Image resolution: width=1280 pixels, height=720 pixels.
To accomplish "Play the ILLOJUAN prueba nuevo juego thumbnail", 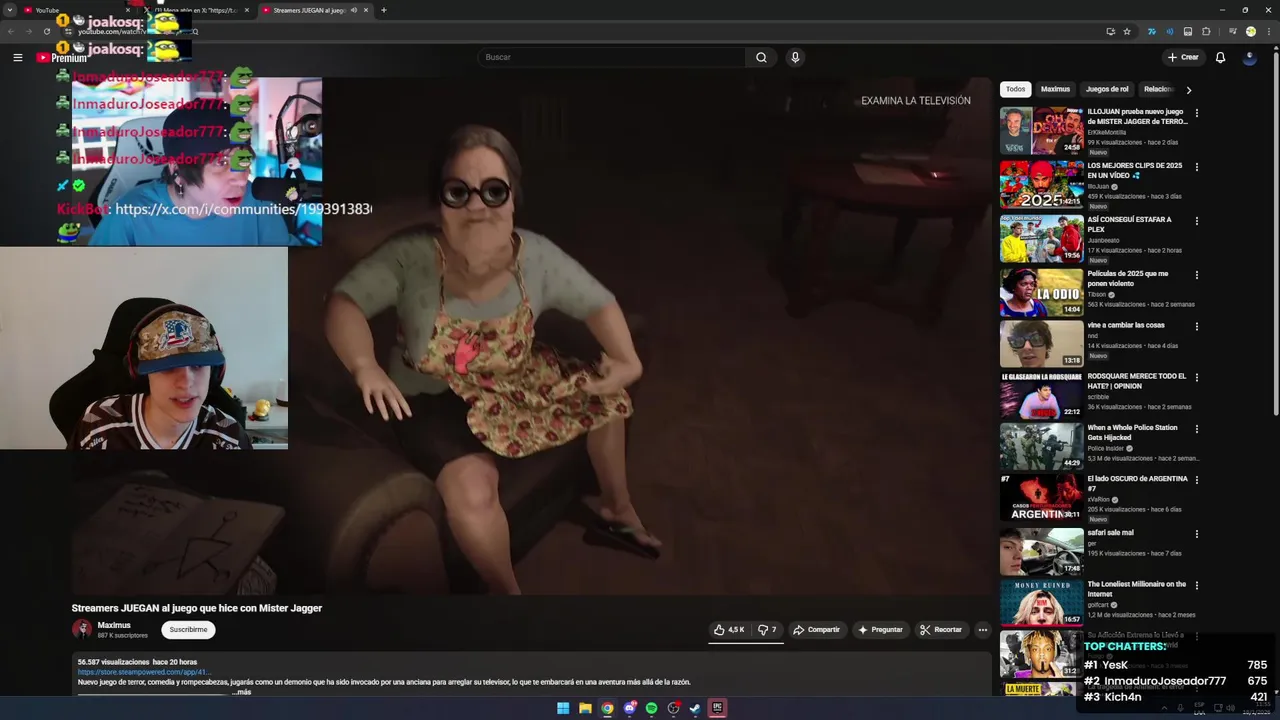I will tap(1041, 131).
